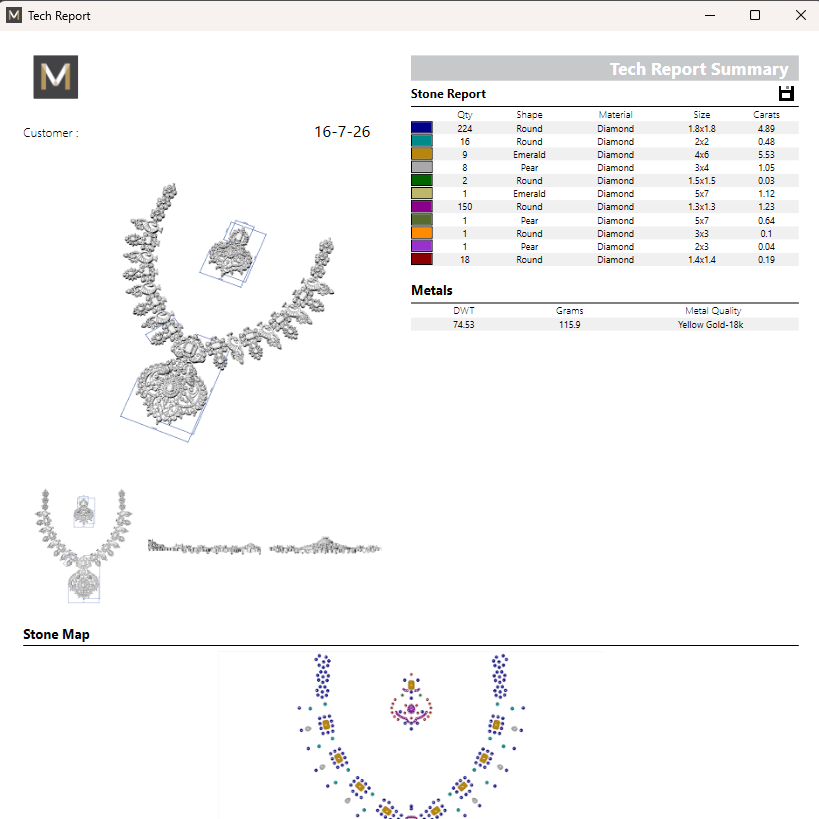Click the M app icon in the title bar
The image size is (819, 819).
[14, 15]
